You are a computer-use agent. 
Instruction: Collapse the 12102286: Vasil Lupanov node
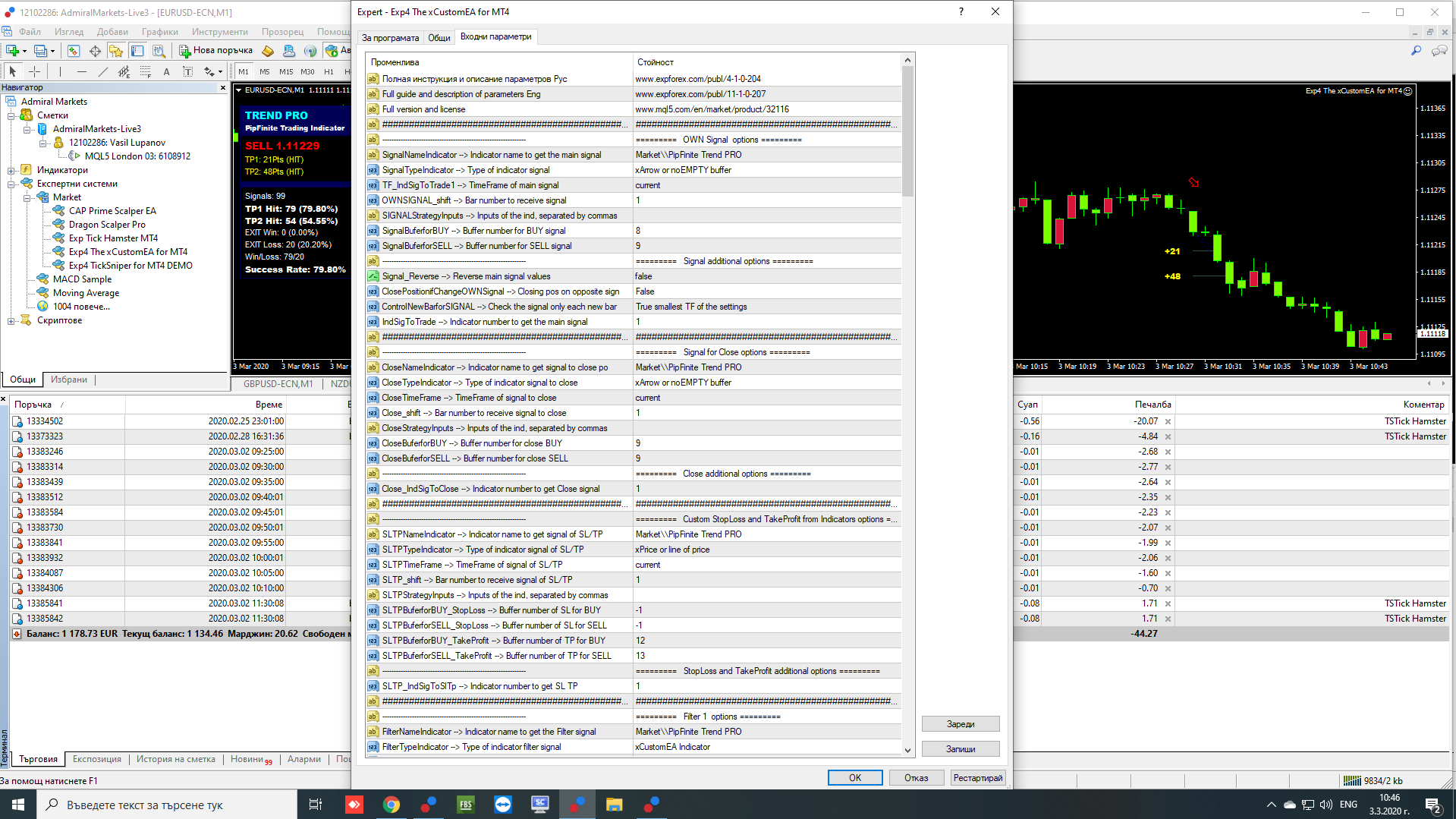43,143
